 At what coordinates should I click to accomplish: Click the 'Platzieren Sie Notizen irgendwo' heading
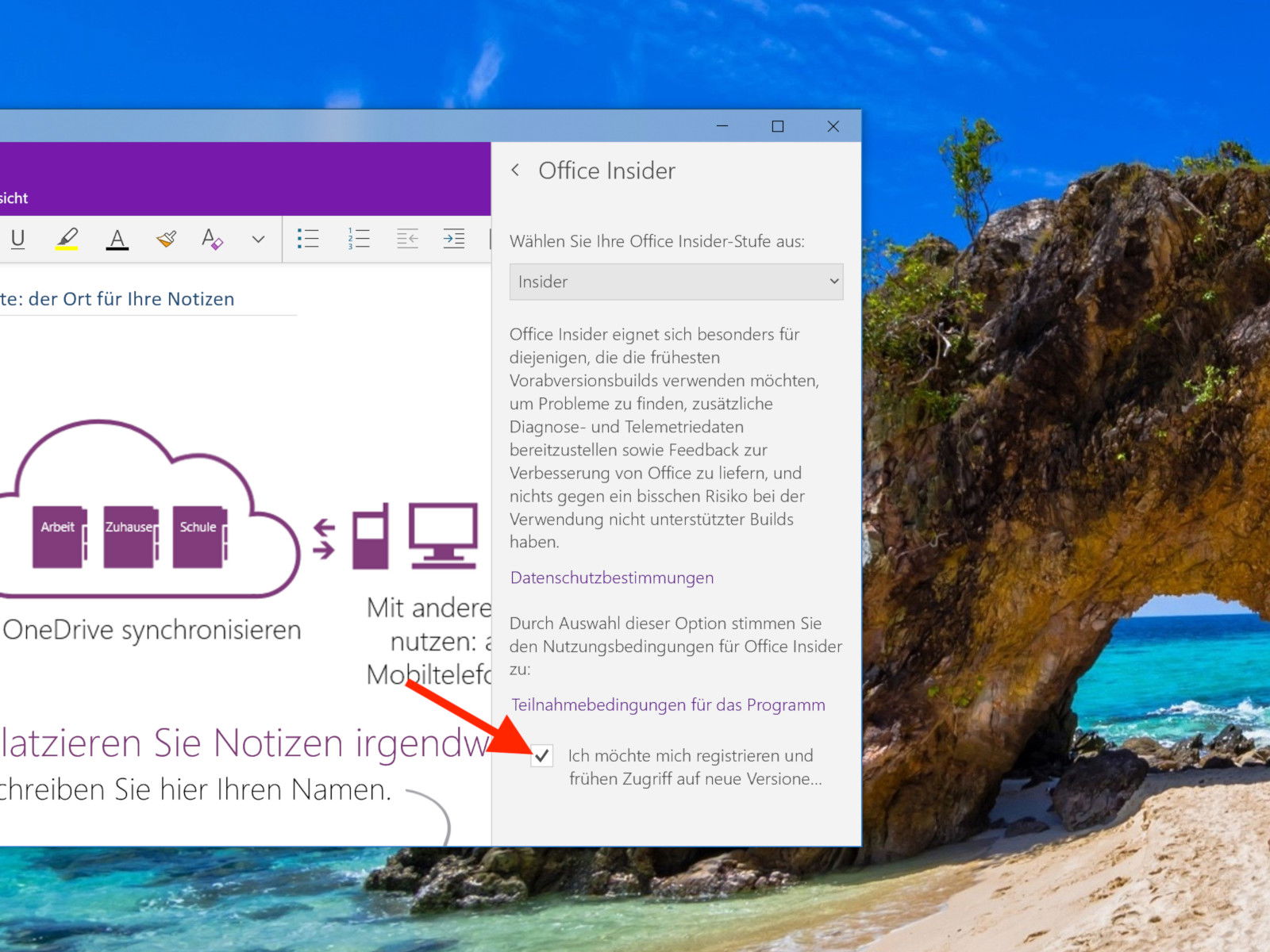(244, 743)
